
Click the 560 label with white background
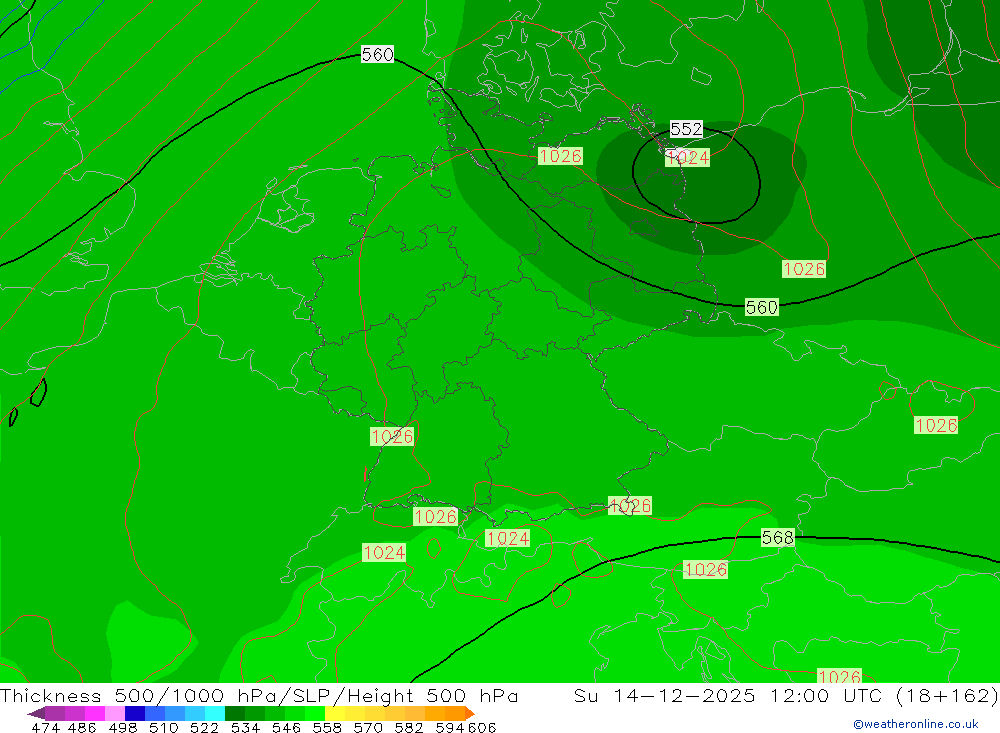[x=378, y=55]
